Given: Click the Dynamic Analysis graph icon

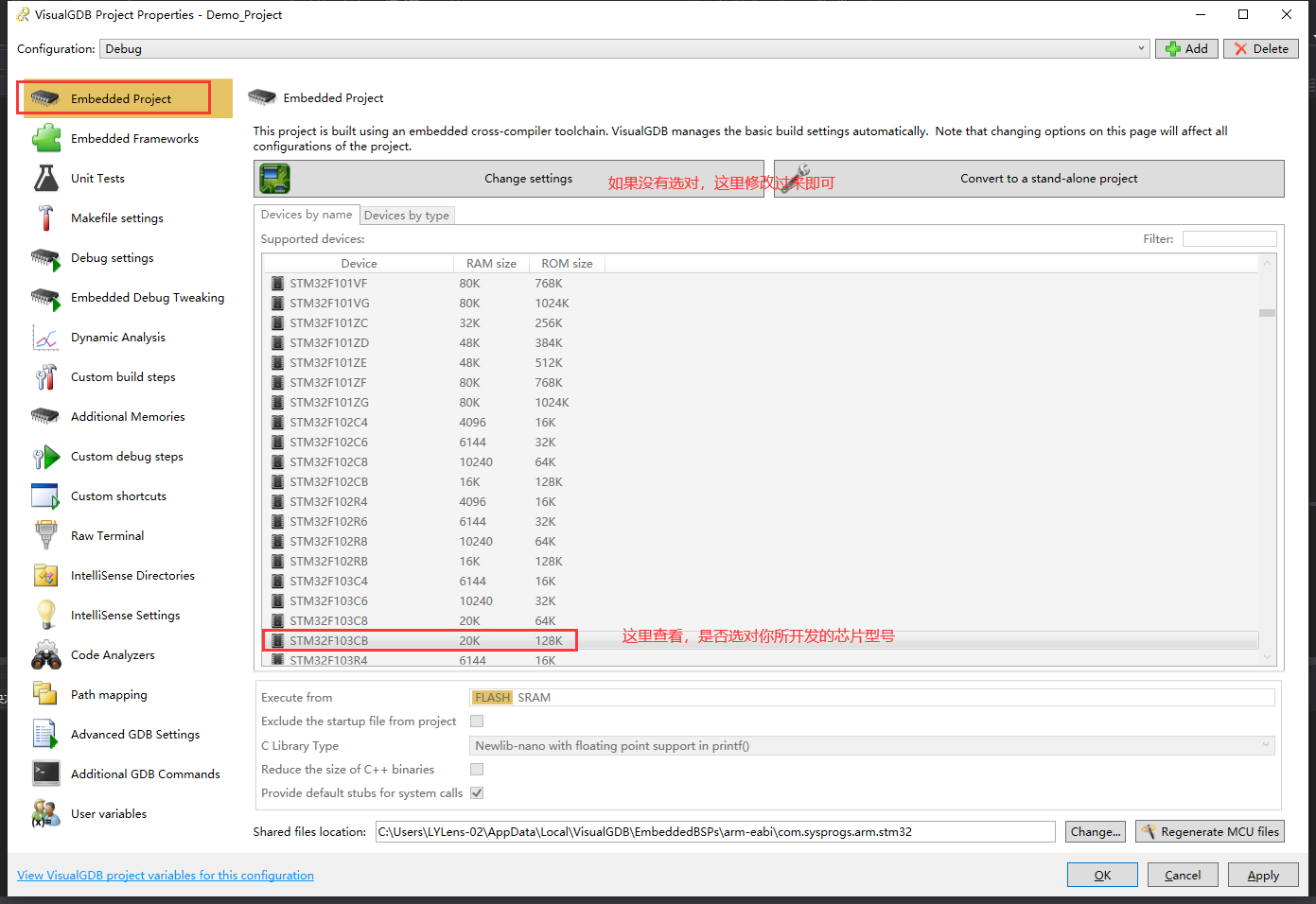Looking at the screenshot, I should pos(45,337).
